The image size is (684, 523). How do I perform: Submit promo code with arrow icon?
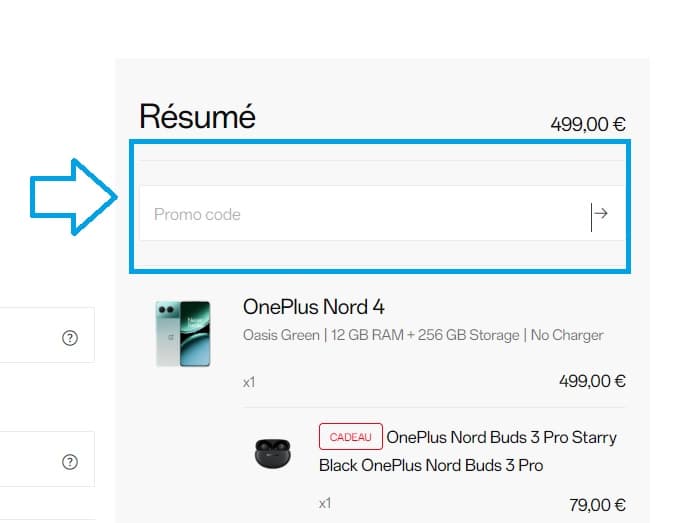pyautogui.click(x=600, y=213)
